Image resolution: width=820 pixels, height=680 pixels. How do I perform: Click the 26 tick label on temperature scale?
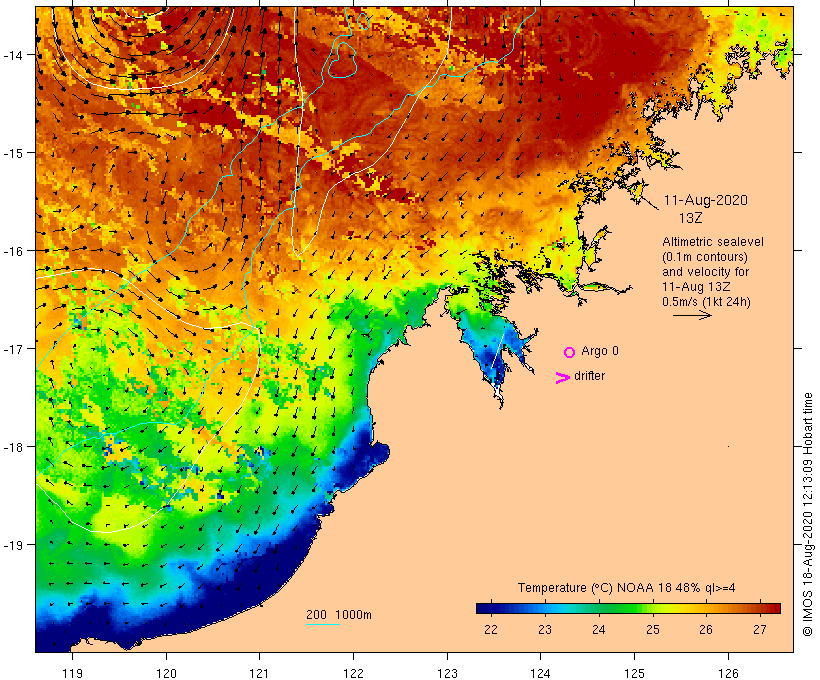706,629
